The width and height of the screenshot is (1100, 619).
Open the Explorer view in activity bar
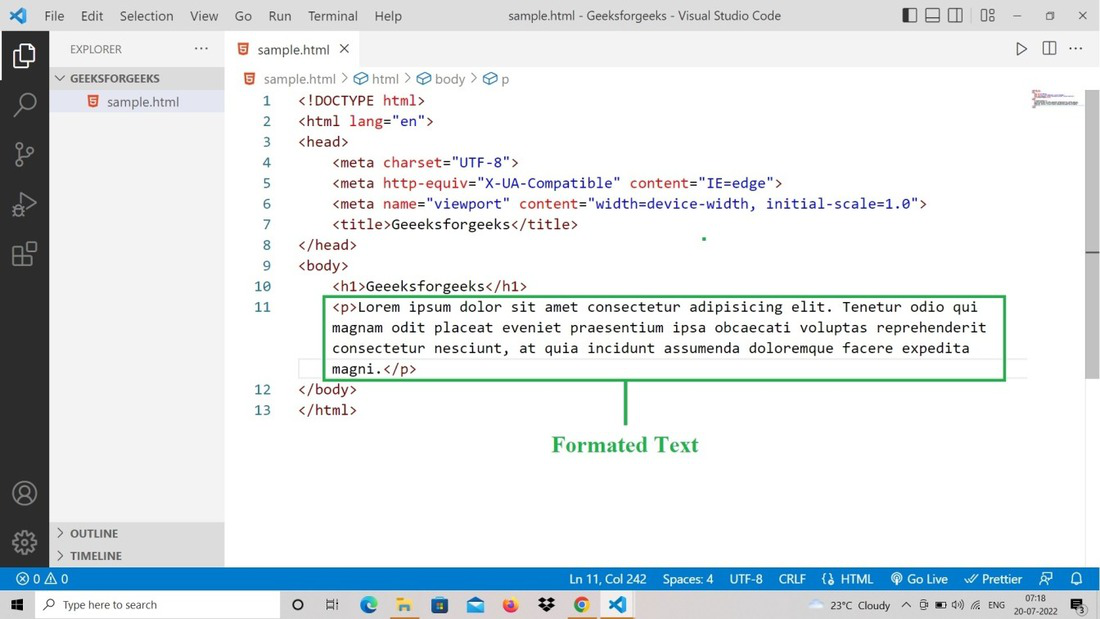[x=24, y=55]
